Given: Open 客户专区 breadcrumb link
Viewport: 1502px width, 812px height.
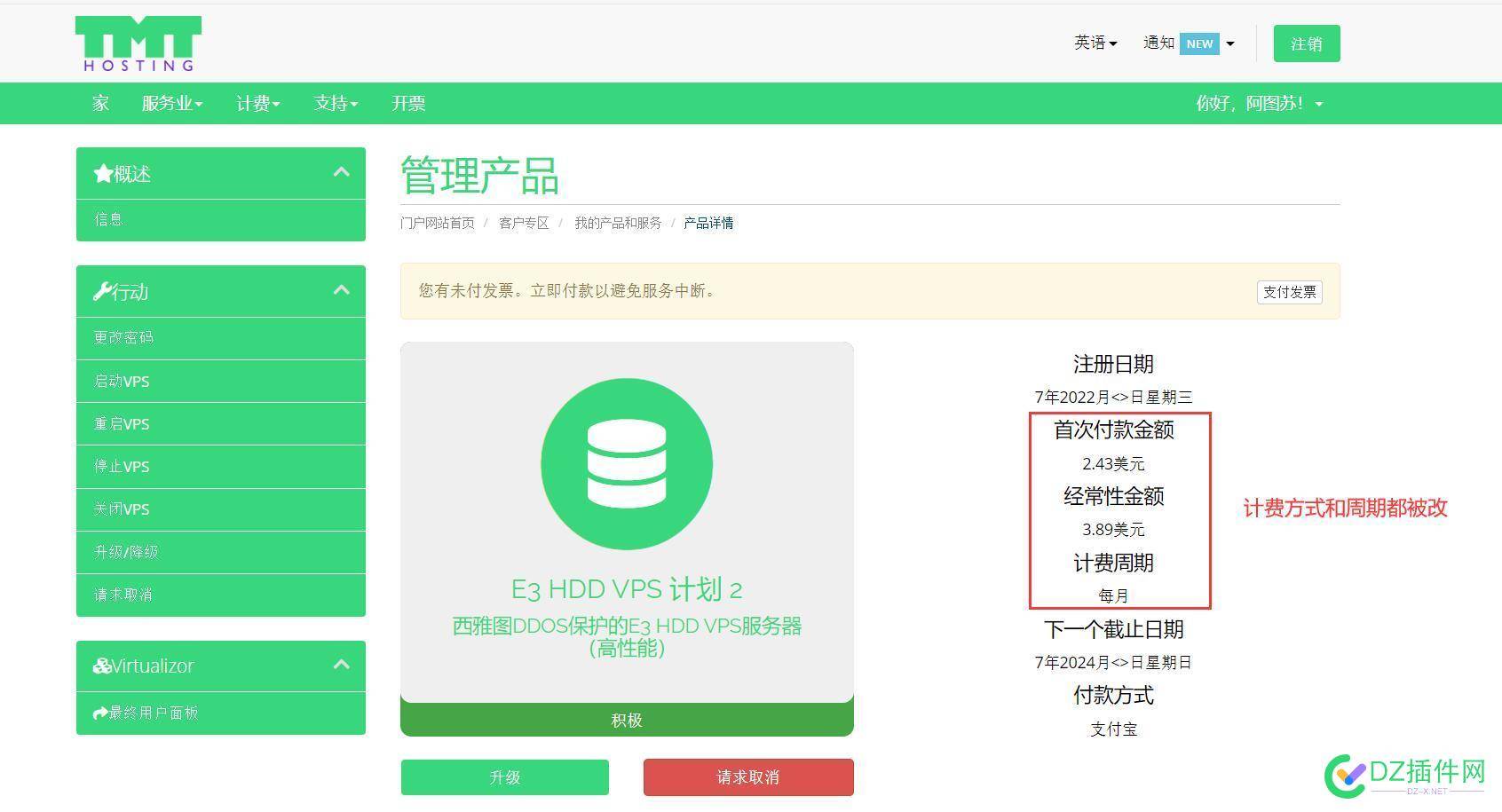Looking at the screenshot, I should [524, 223].
